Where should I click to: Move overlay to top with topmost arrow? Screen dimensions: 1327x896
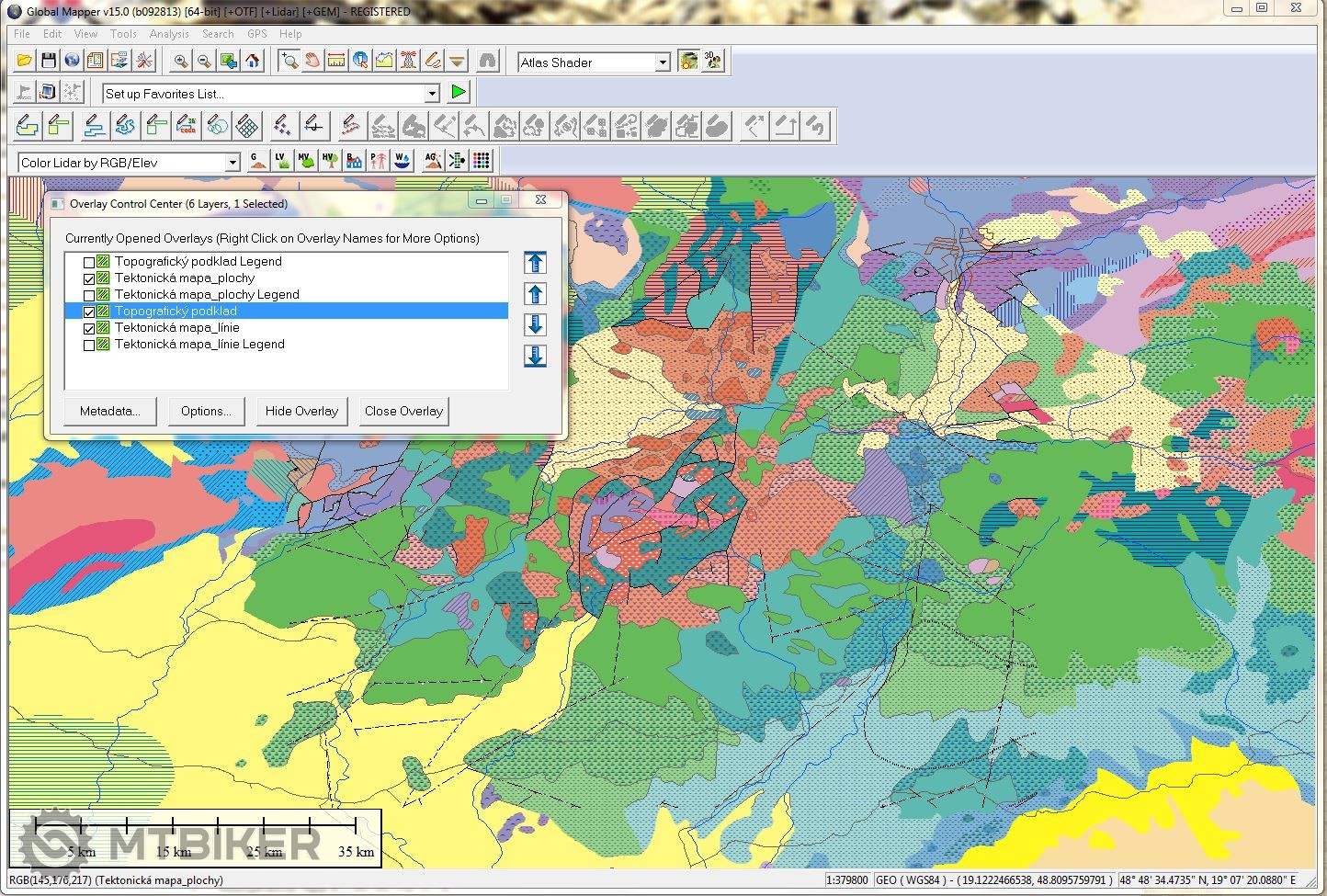535,263
